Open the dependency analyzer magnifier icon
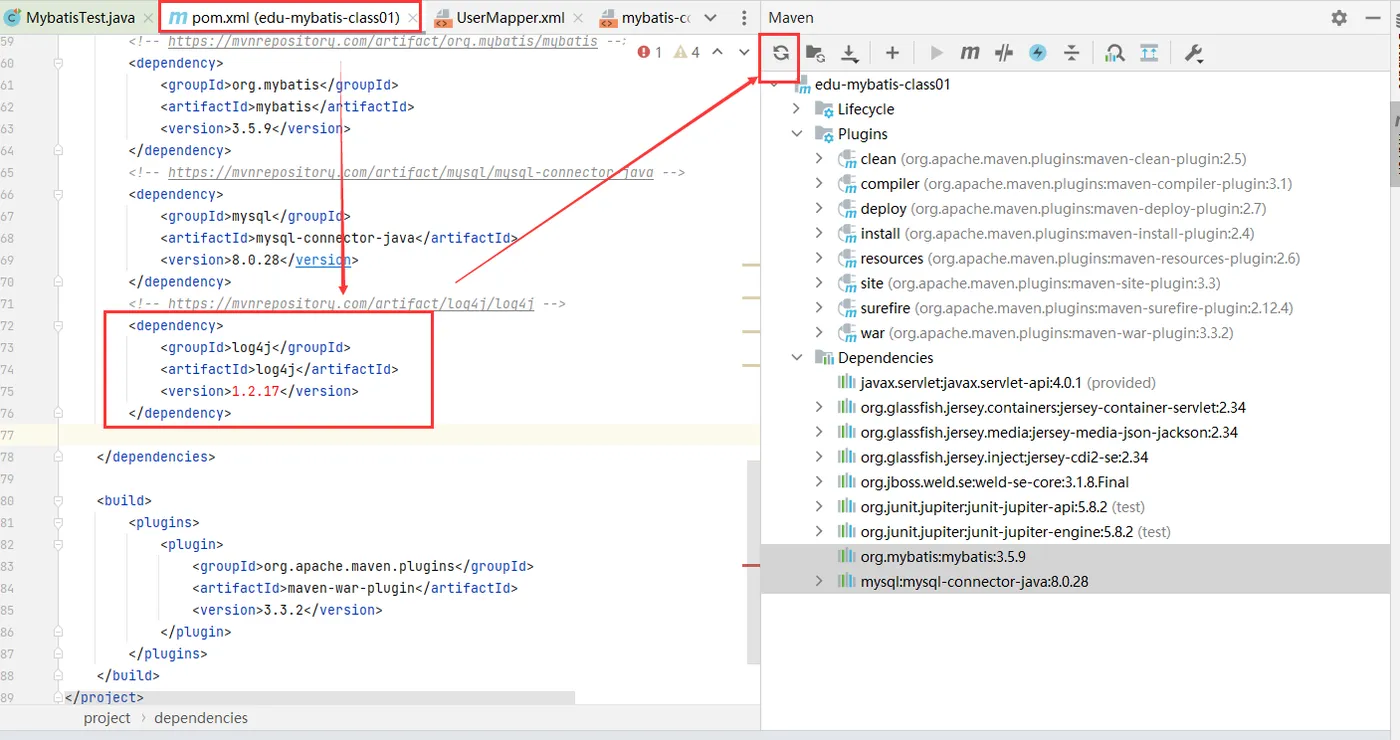The image size is (1400, 740). pos(1115,53)
